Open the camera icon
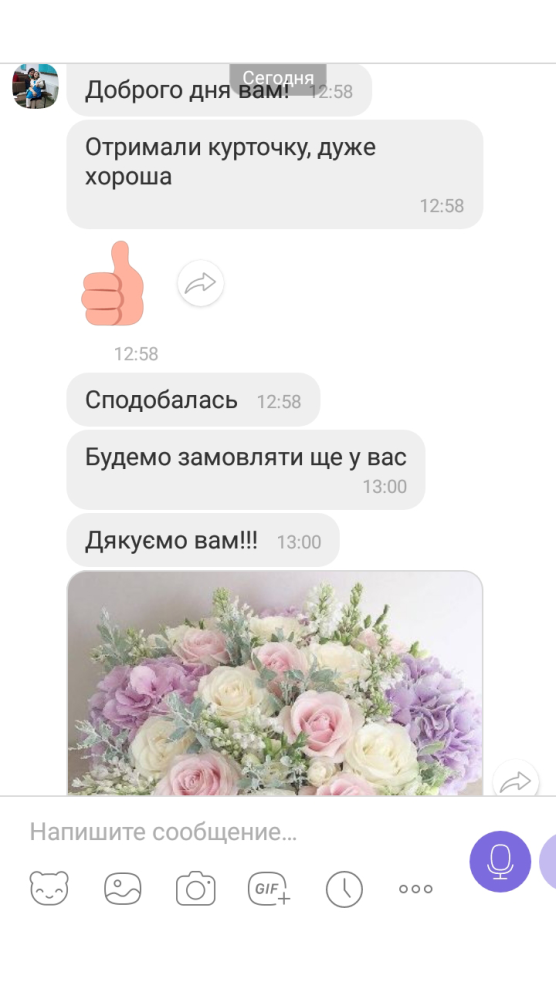This screenshot has width=556, height=990. tap(196, 888)
